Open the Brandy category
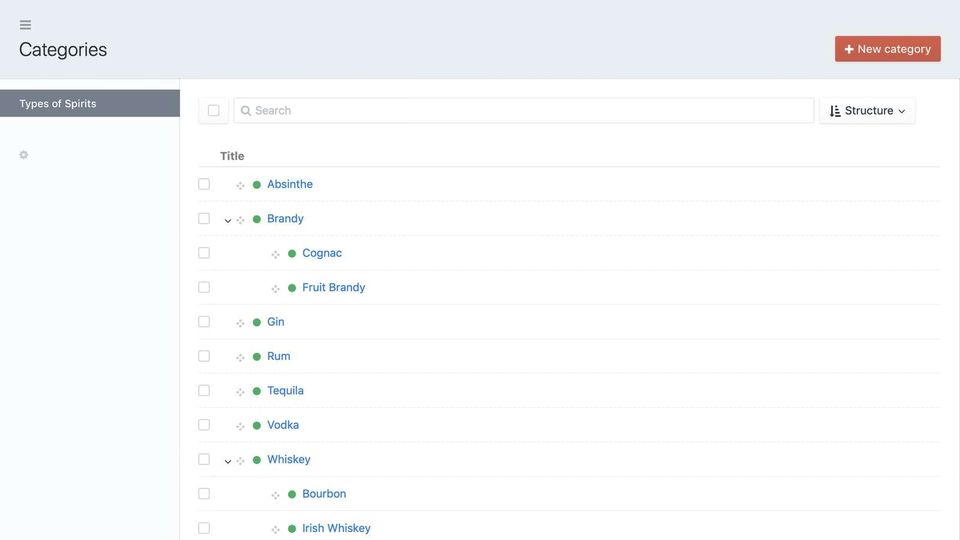The width and height of the screenshot is (960, 540). pyautogui.click(x=285, y=219)
